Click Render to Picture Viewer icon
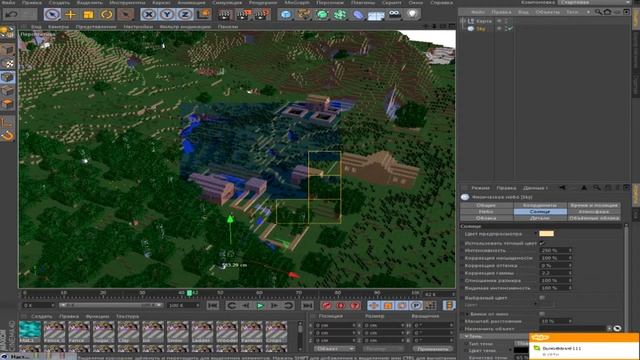 tap(243, 15)
